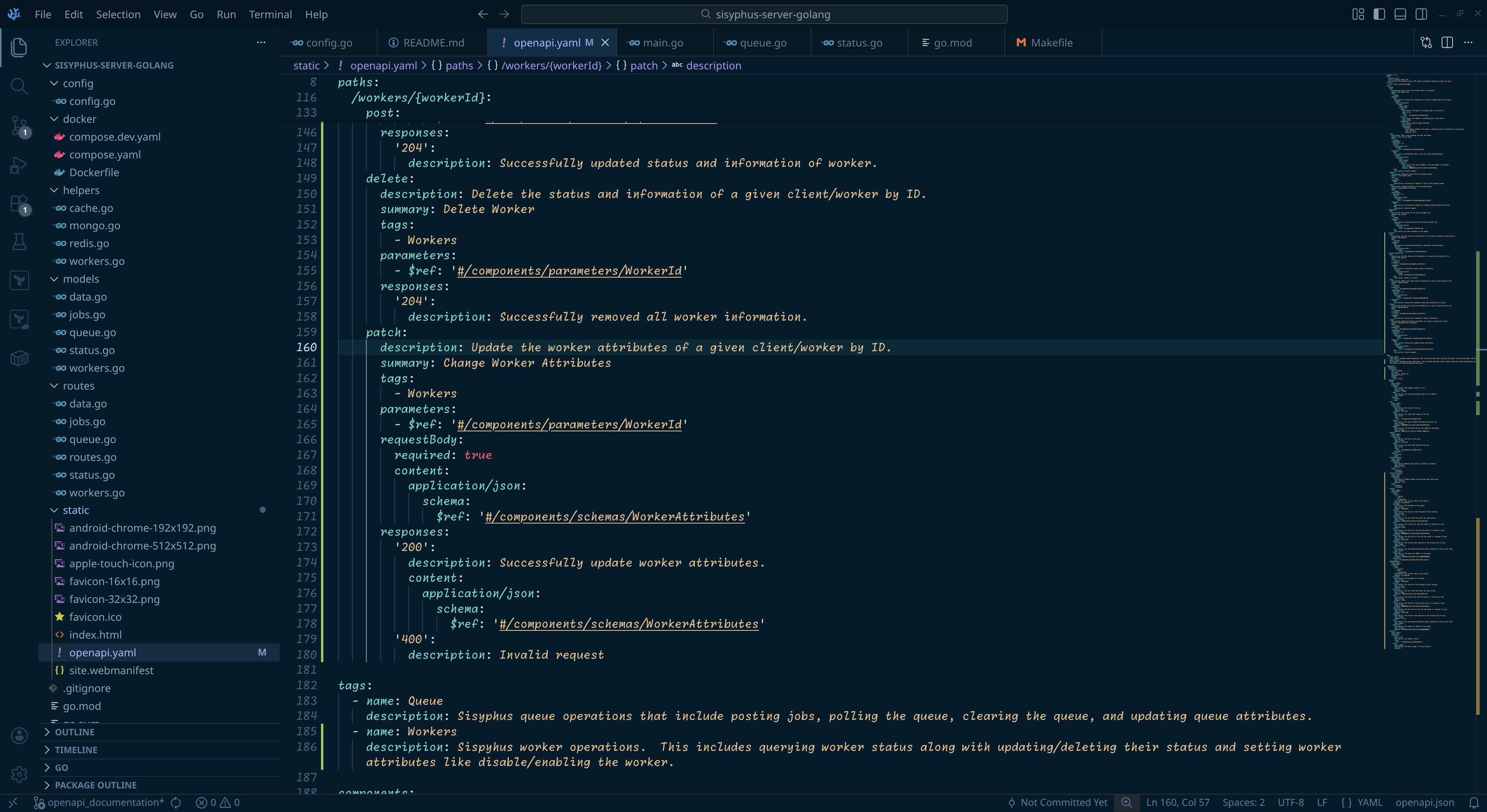Open the Search view in activity bar

[19, 87]
